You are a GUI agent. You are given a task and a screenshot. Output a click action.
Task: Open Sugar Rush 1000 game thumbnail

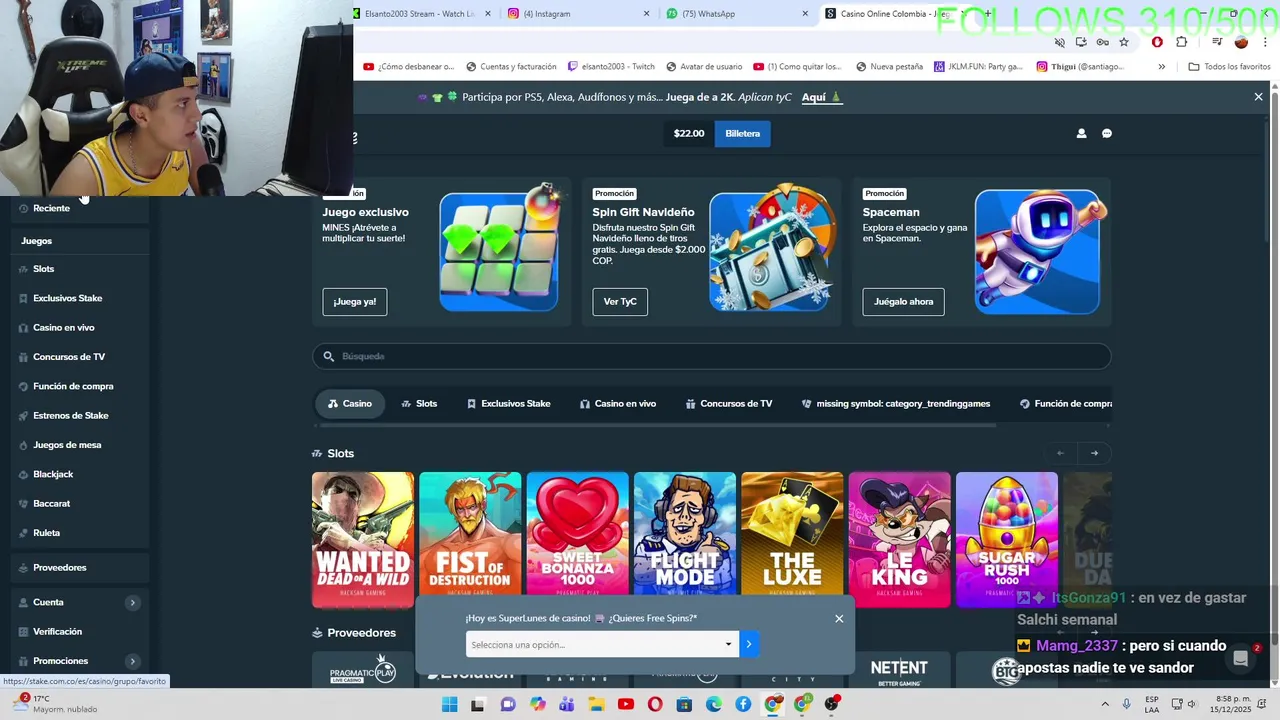point(1007,540)
